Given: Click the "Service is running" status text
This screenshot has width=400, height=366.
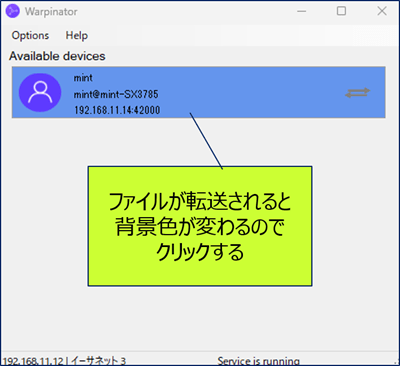Looking at the screenshot, I should 258,361.
